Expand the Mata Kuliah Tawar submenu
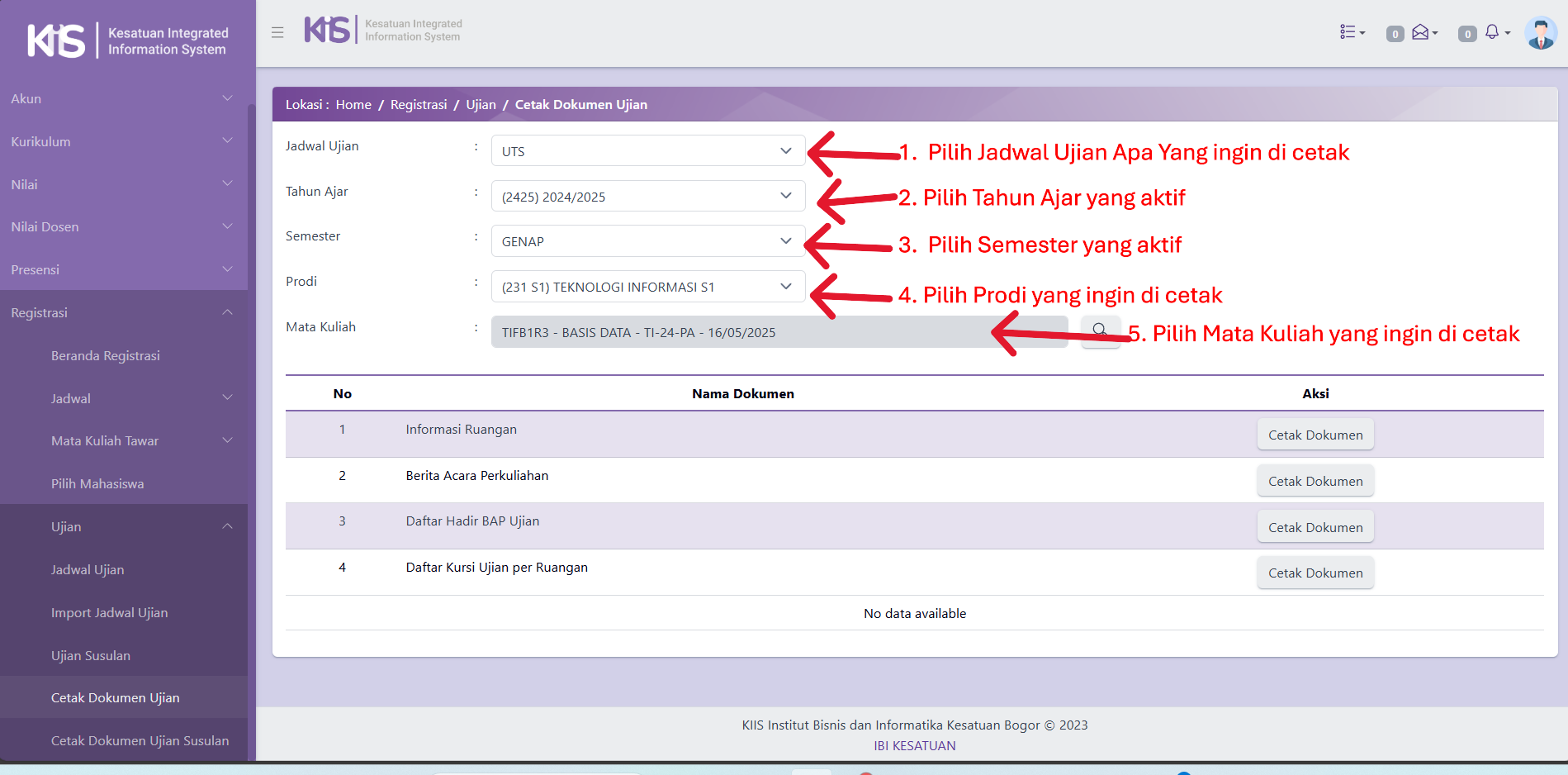The width and height of the screenshot is (1568, 775). (140, 441)
